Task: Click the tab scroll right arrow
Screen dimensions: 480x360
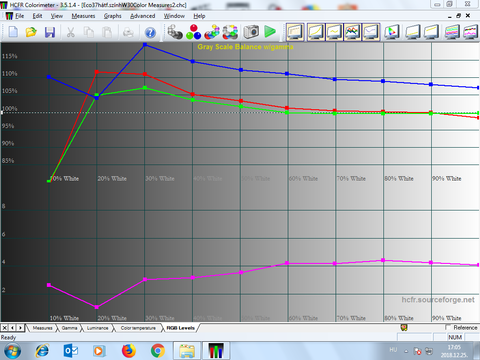Action: click(x=20, y=328)
